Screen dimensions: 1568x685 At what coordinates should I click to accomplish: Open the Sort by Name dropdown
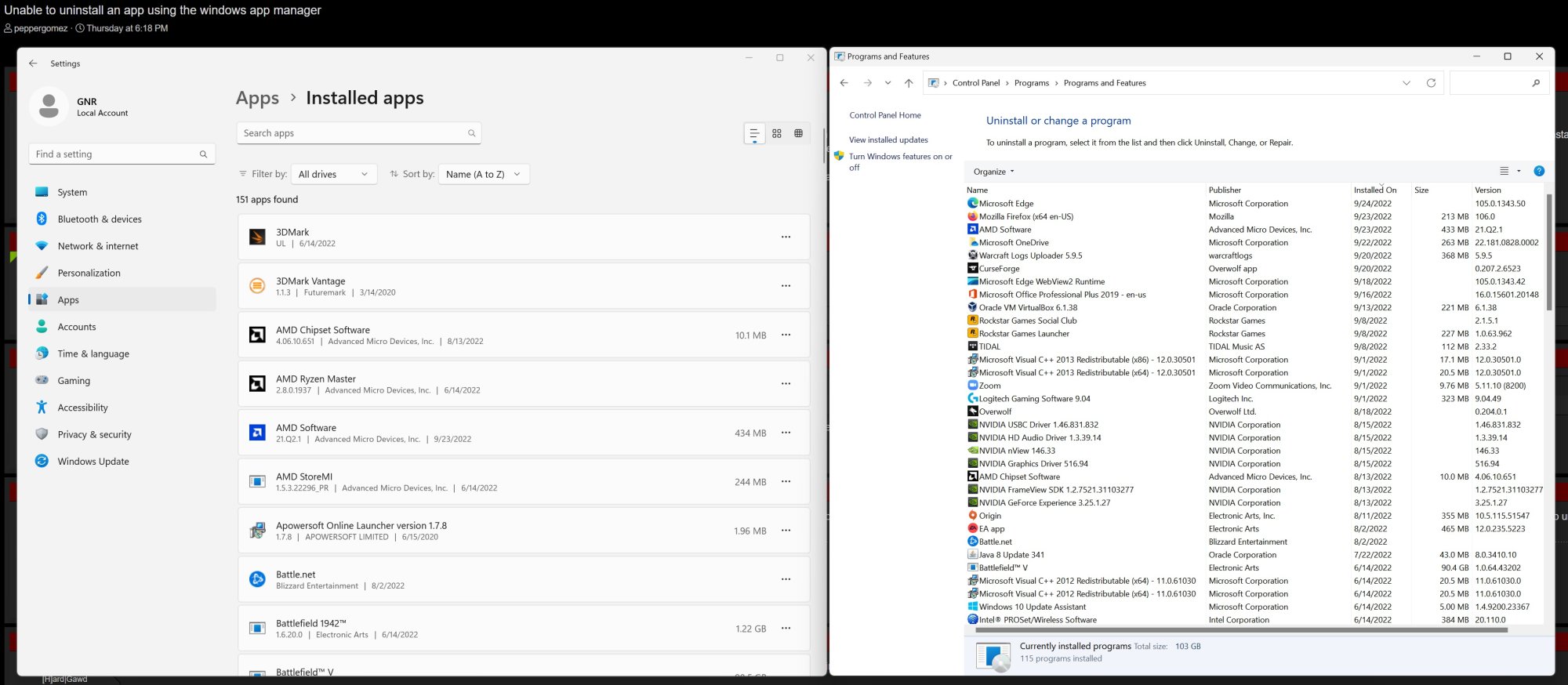tap(484, 174)
